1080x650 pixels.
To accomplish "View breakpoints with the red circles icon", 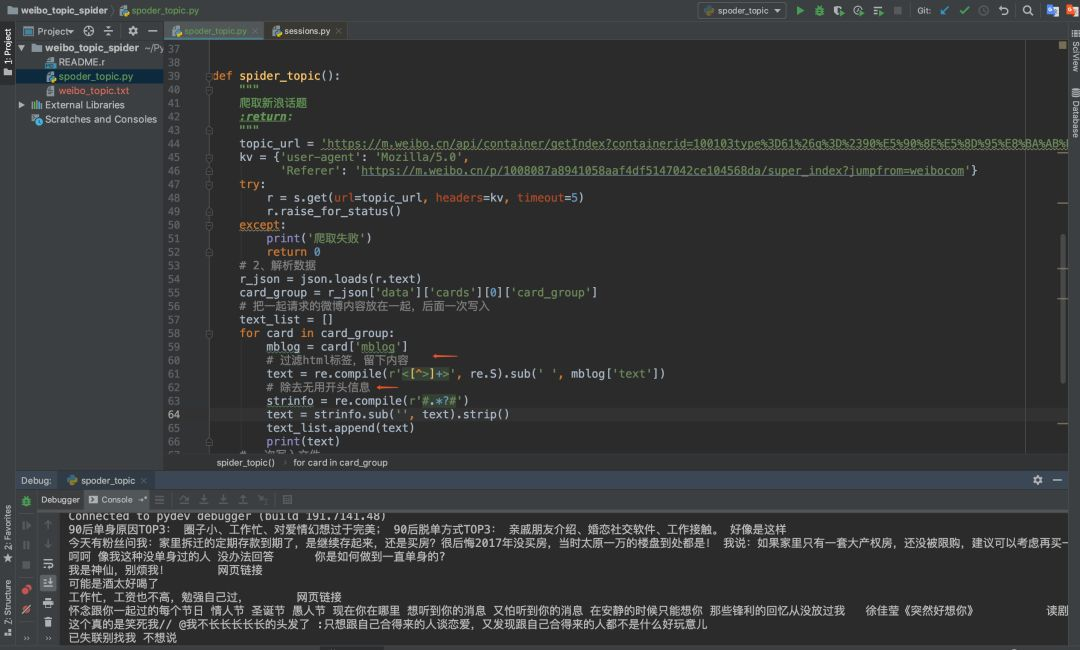I will pos(26,589).
